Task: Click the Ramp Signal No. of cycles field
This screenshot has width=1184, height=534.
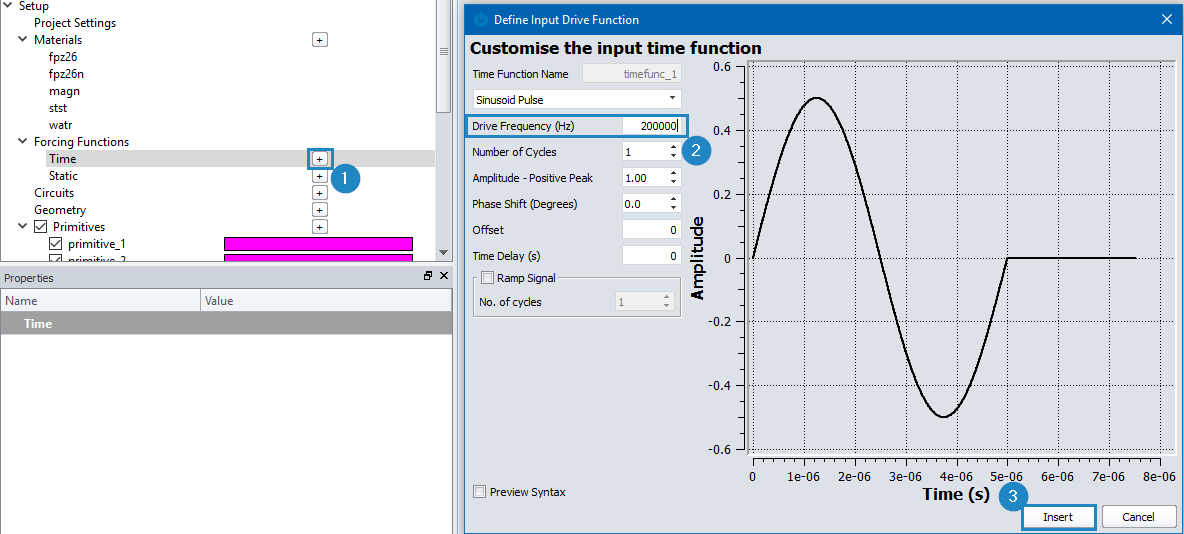Action: (x=638, y=302)
